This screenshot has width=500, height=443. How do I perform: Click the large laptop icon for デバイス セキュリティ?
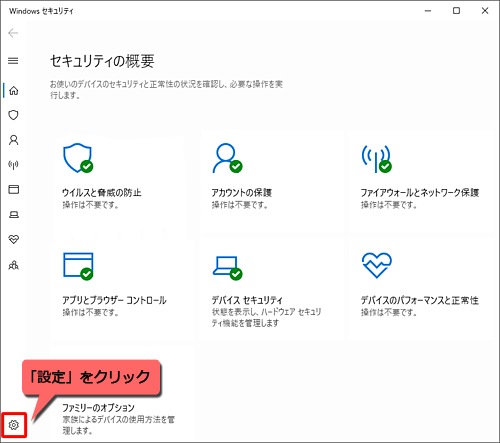point(228,268)
